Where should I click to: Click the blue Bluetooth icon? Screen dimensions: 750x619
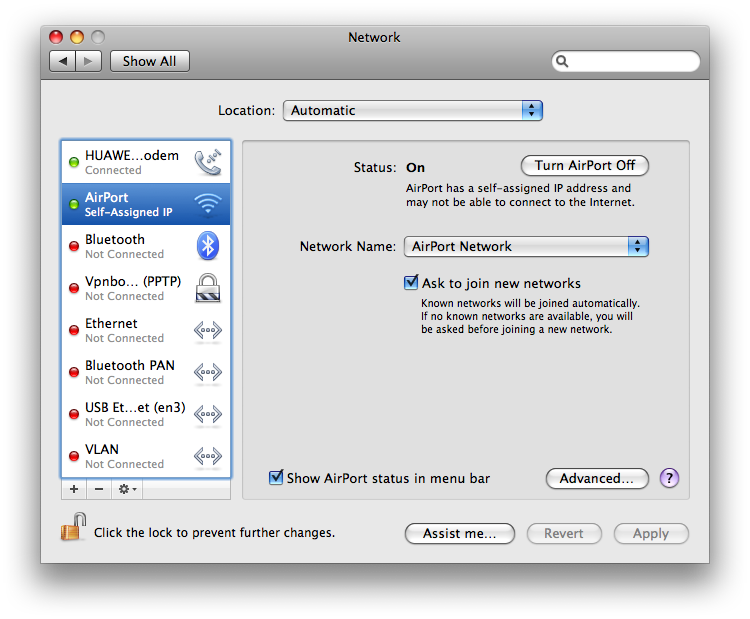point(208,246)
